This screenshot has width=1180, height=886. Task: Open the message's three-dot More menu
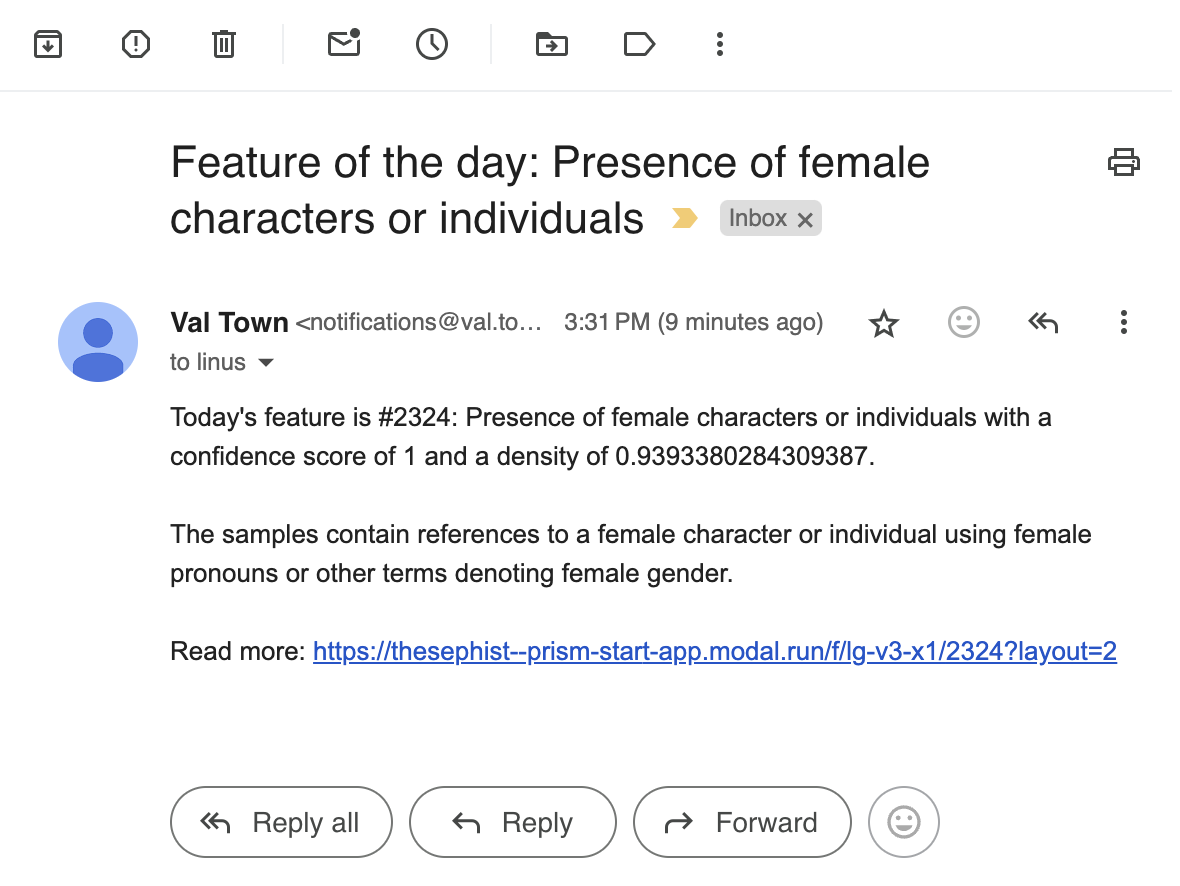point(1124,322)
